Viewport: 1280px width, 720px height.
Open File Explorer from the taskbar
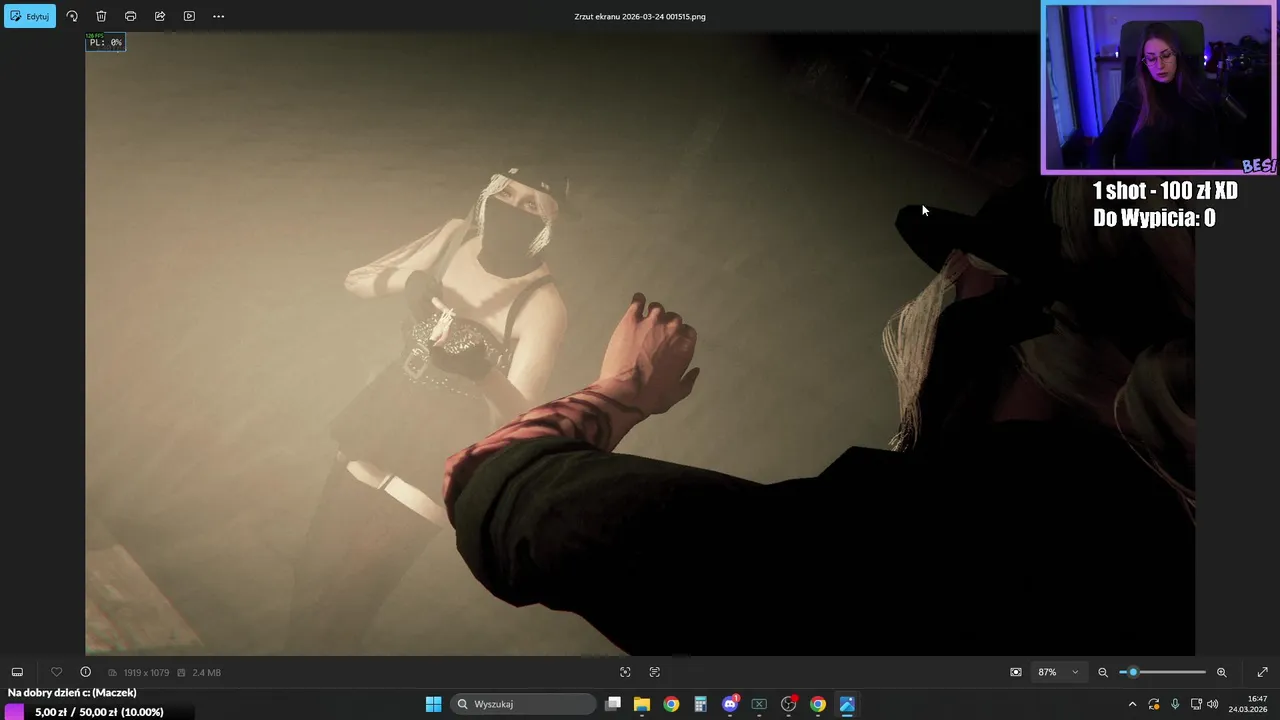pyautogui.click(x=642, y=704)
